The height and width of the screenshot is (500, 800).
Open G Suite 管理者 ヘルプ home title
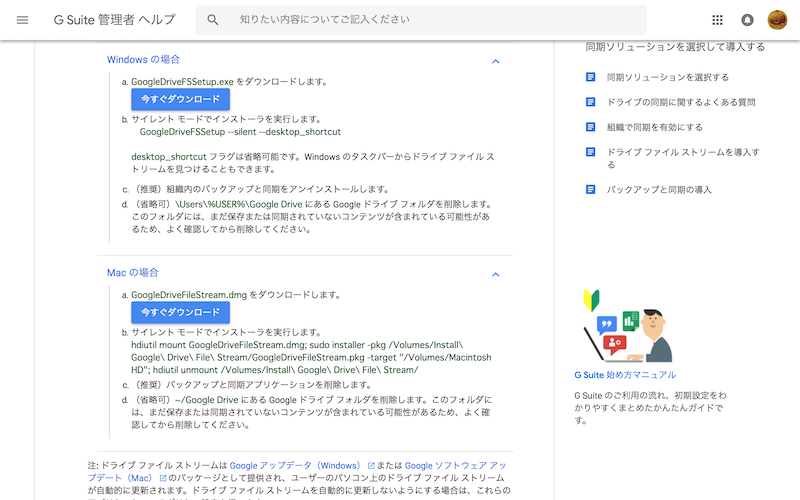pyautogui.click(x=114, y=20)
